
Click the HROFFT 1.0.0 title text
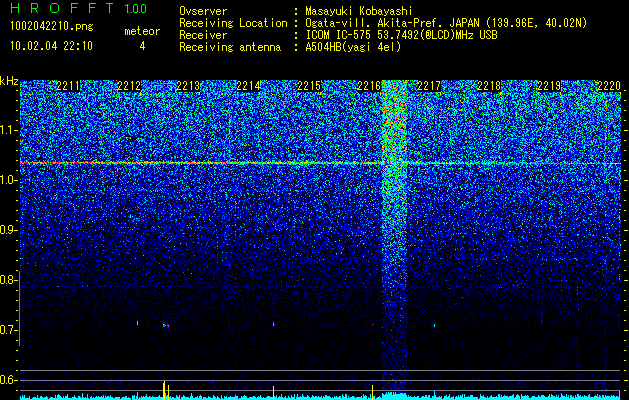coord(79,8)
